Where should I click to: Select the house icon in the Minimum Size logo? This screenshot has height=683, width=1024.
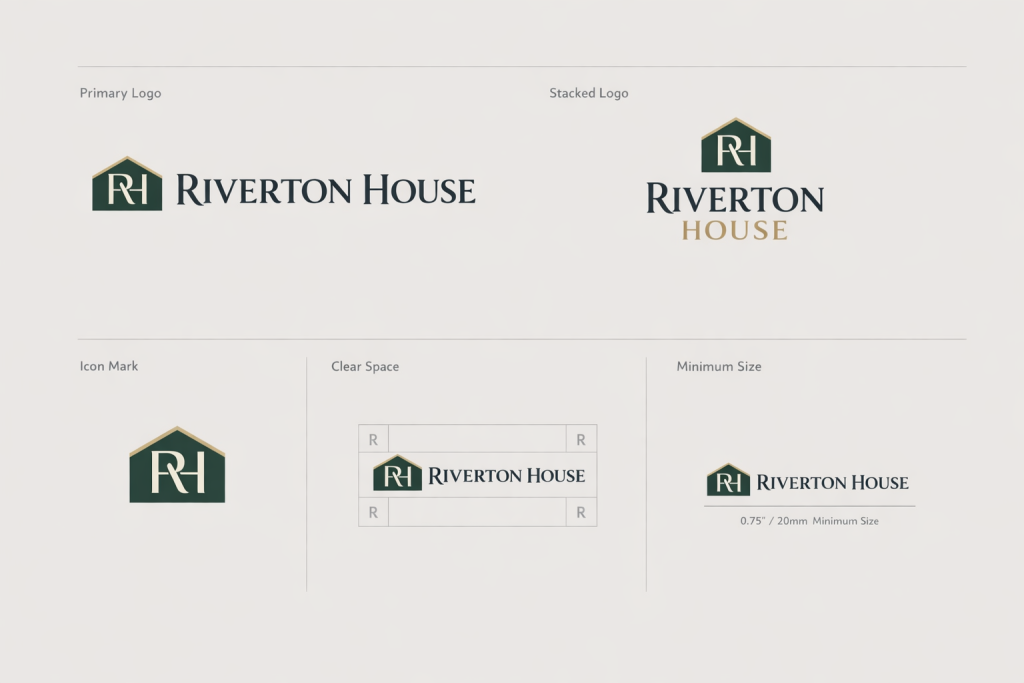[728, 481]
